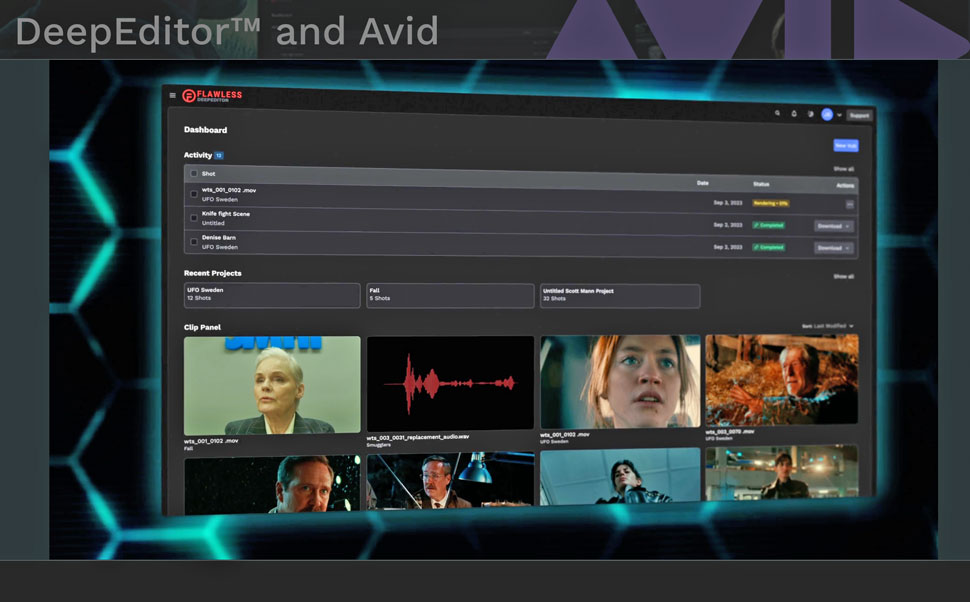Open the Fall project card
This screenshot has width=970, height=602.
click(x=450, y=296)
